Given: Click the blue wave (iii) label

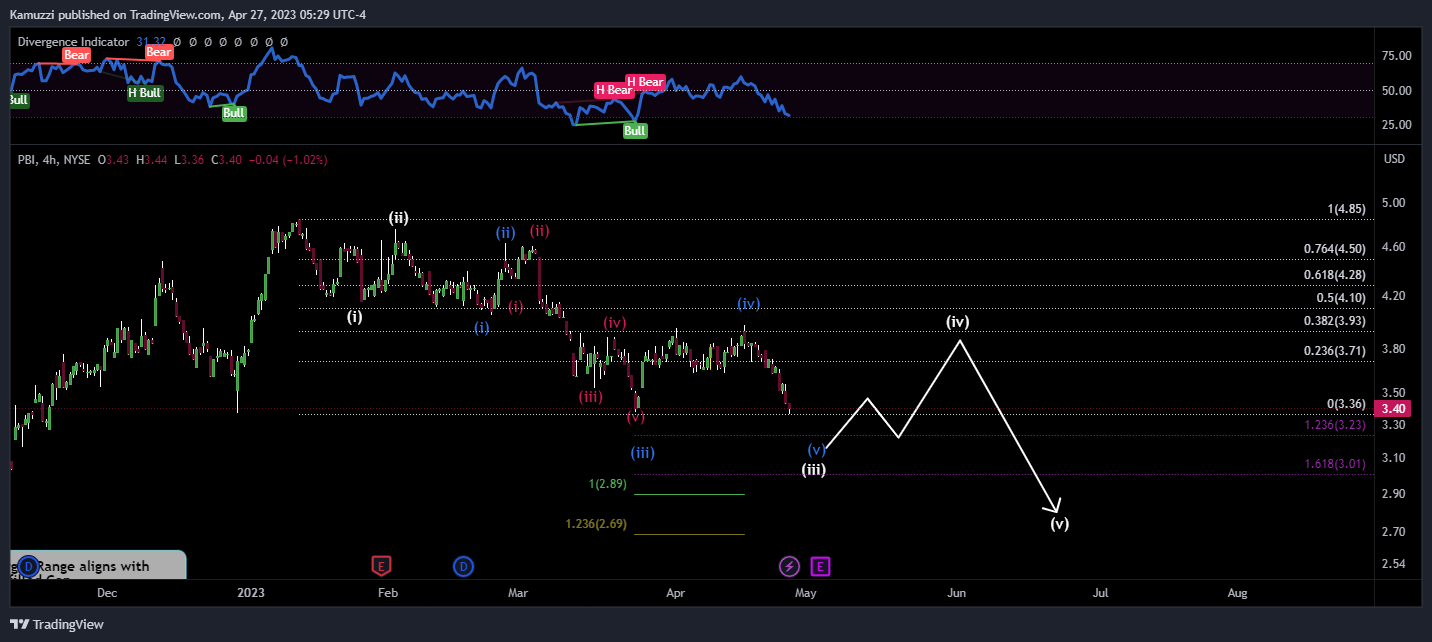Looking at the screenshot, I should (x=643, y=453).
